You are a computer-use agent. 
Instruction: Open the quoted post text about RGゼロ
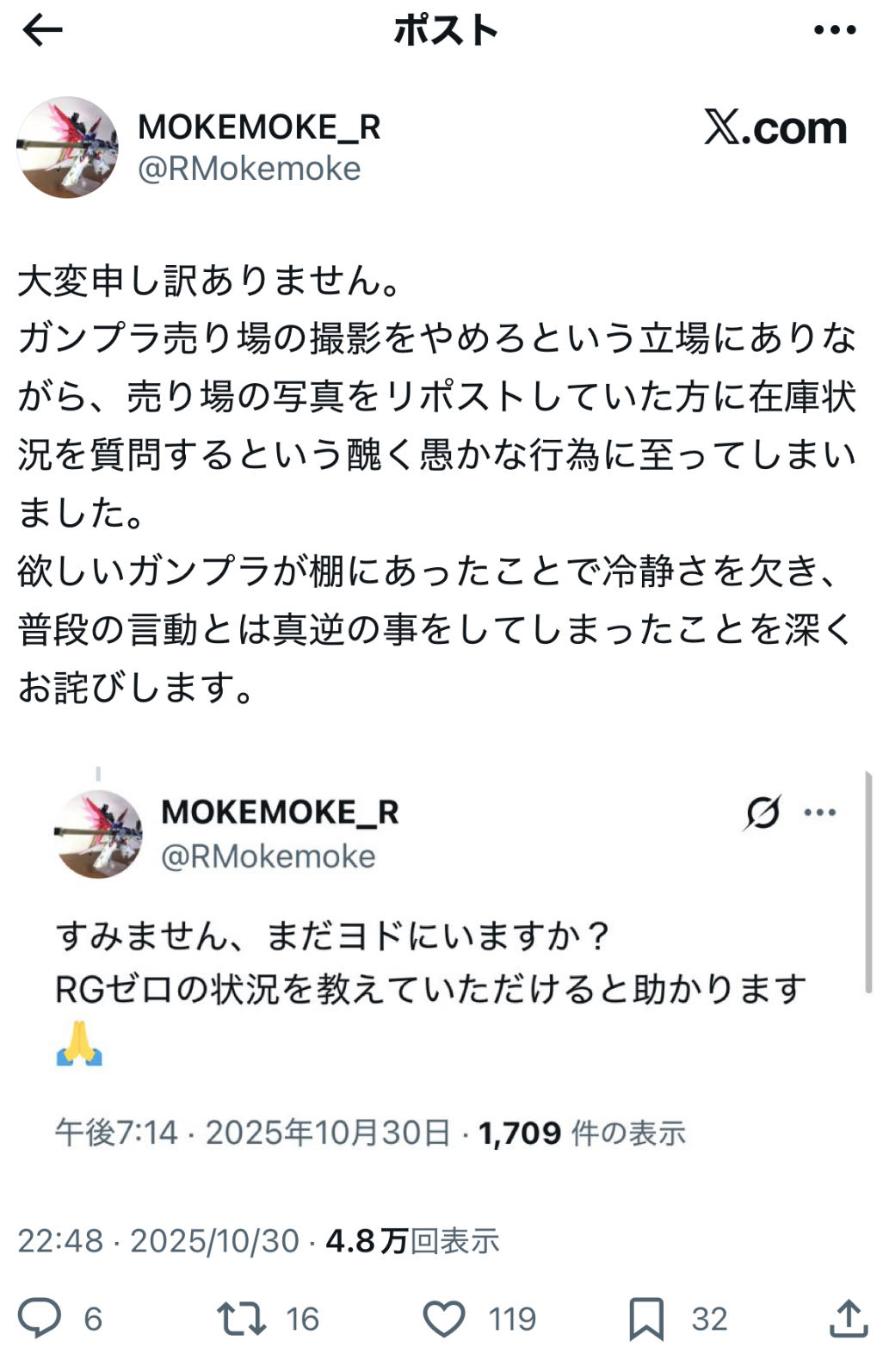point(430,962)
